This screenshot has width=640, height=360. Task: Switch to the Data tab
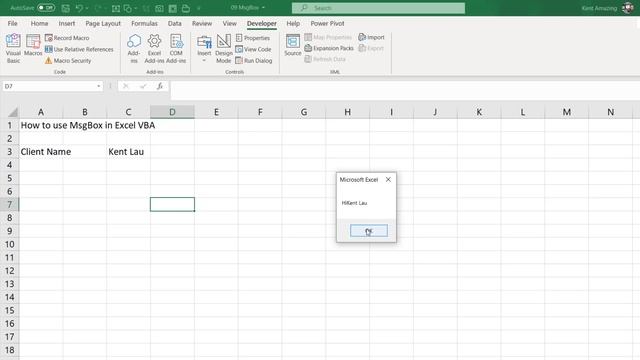(175, 24)
